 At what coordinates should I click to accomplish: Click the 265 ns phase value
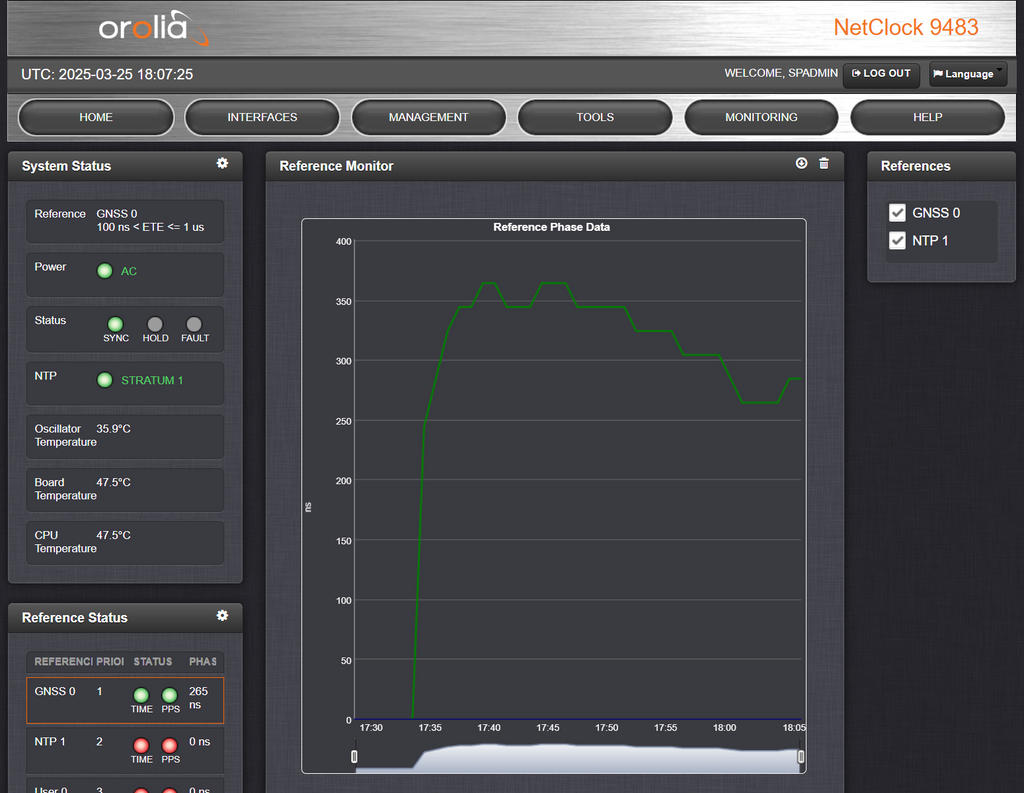[198, 698]
